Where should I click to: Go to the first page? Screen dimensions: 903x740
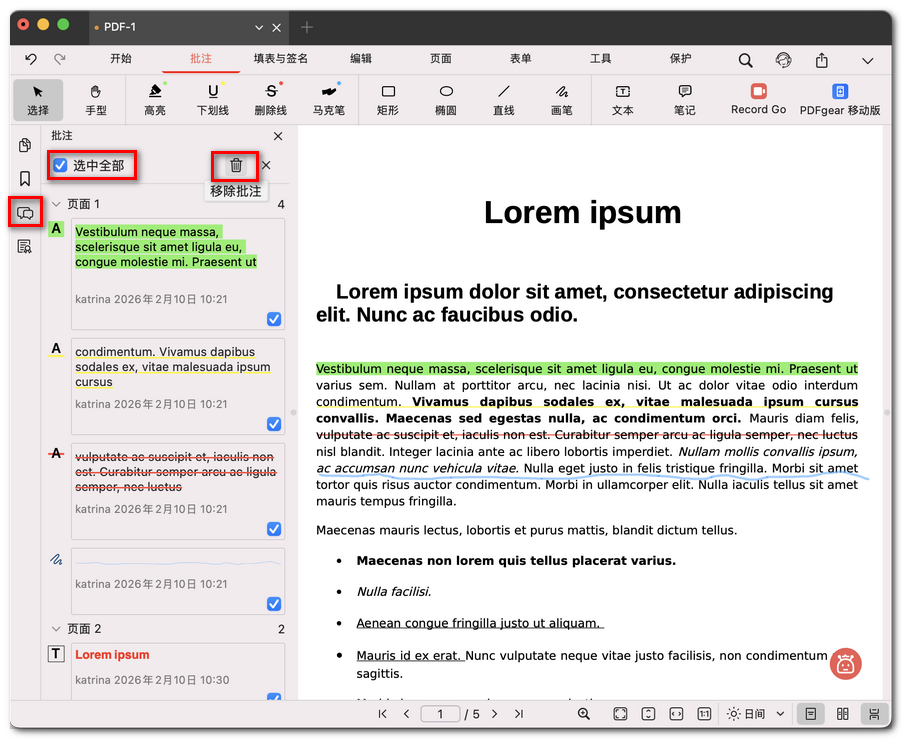coord(382,714)
